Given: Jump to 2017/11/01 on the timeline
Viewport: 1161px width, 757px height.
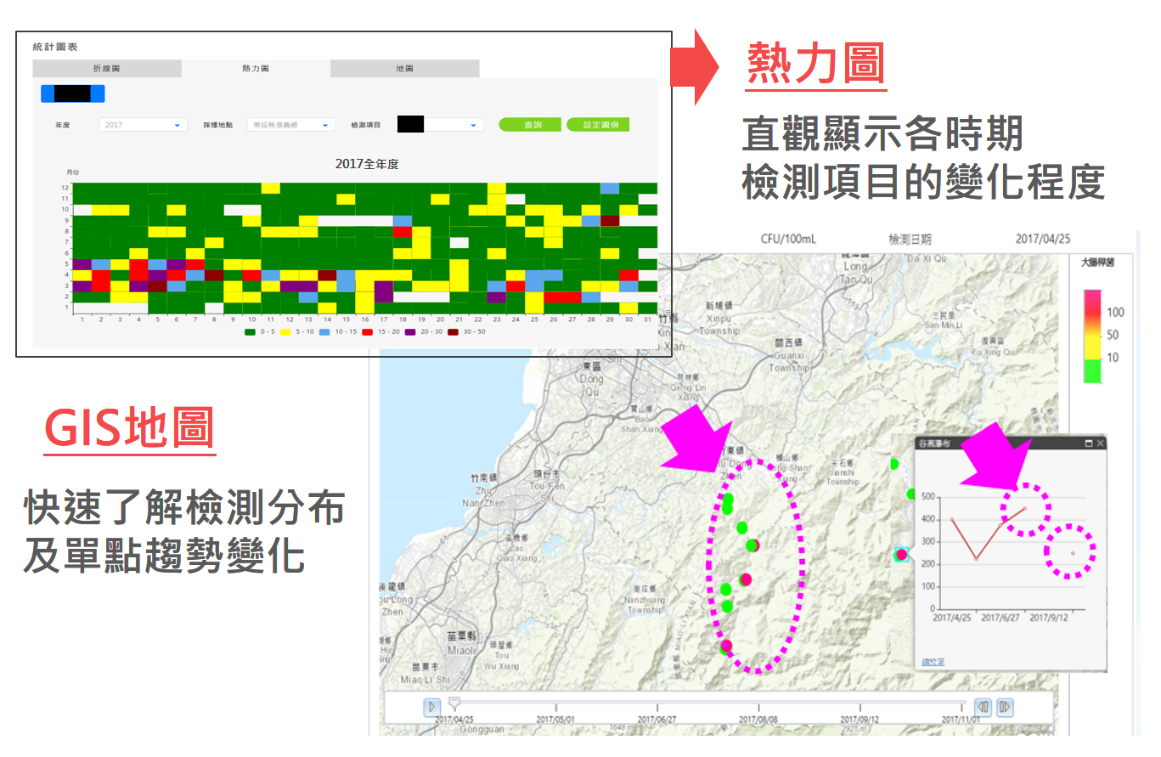Looking at the screenshot, I should click(961, 719).
